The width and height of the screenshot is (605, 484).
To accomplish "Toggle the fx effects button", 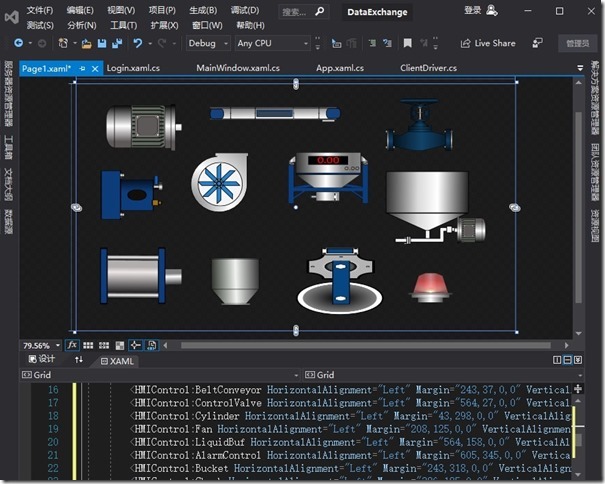I will coord(72,345).
